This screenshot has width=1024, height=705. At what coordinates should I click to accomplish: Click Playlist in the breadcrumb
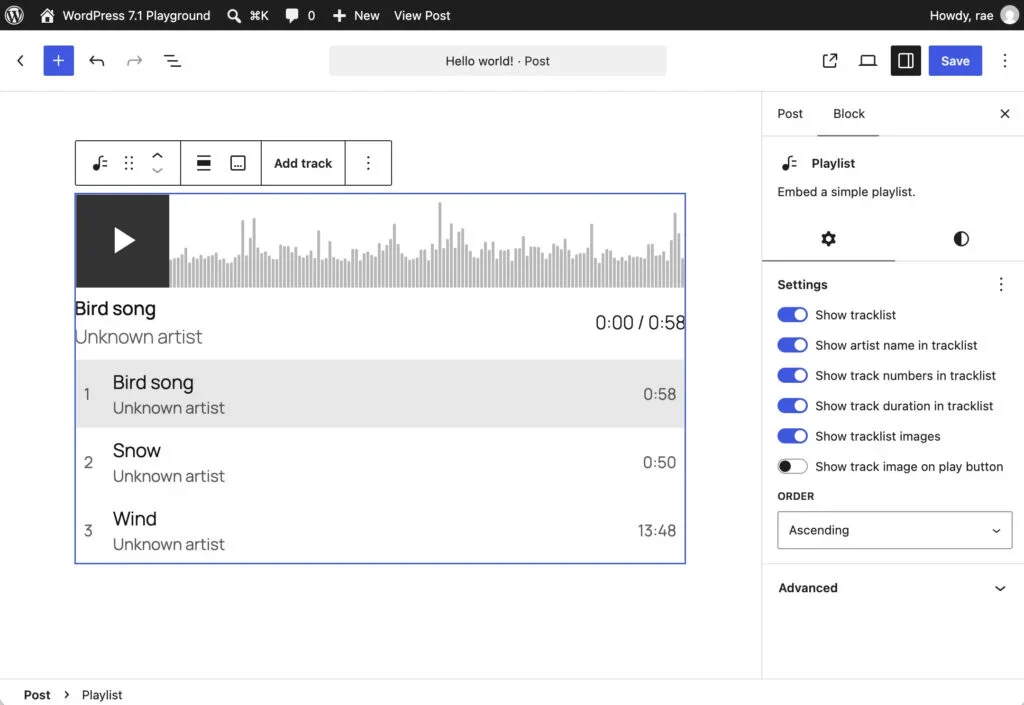point(102,695)
